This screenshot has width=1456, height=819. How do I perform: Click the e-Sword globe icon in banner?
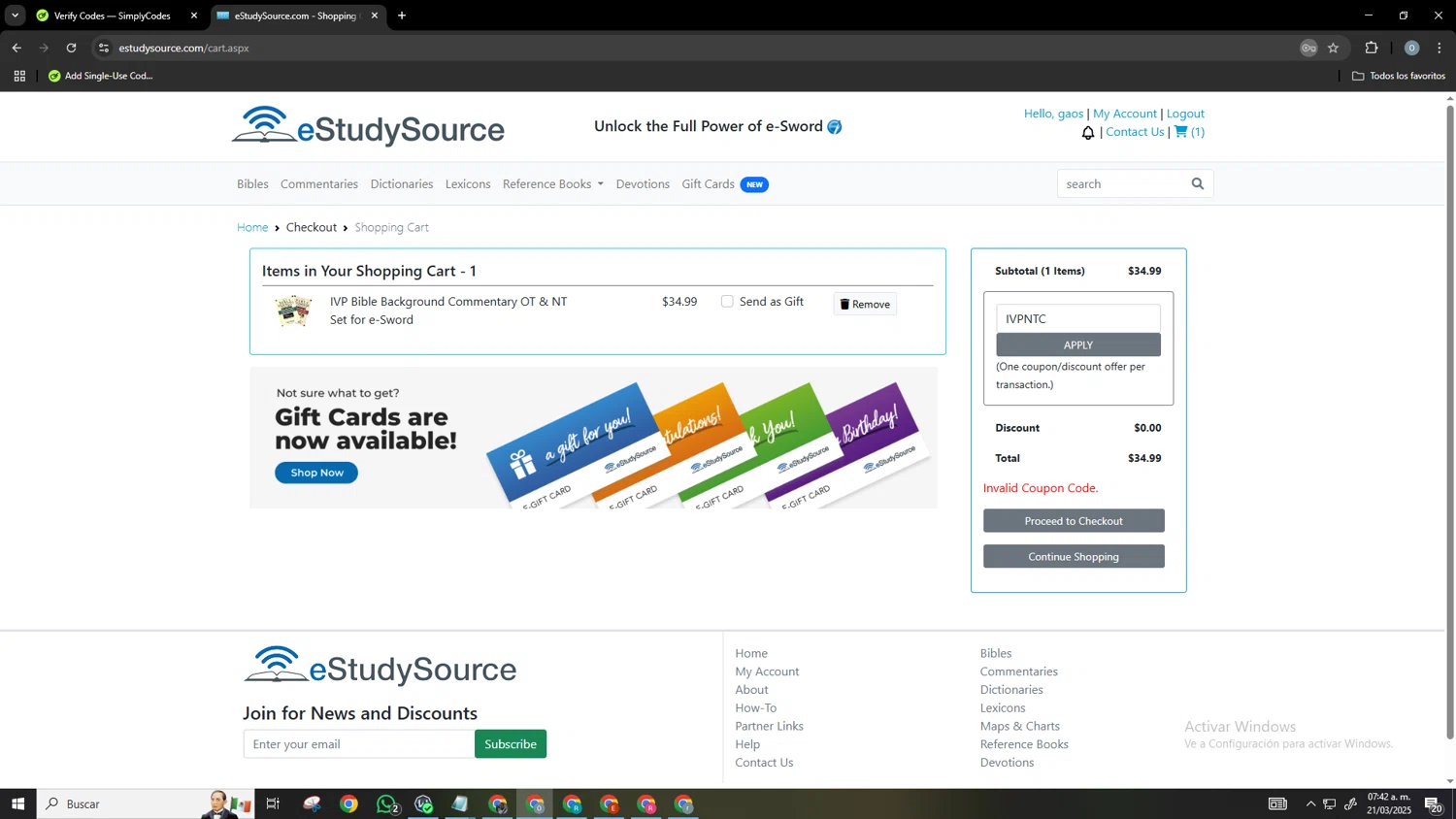835,127
